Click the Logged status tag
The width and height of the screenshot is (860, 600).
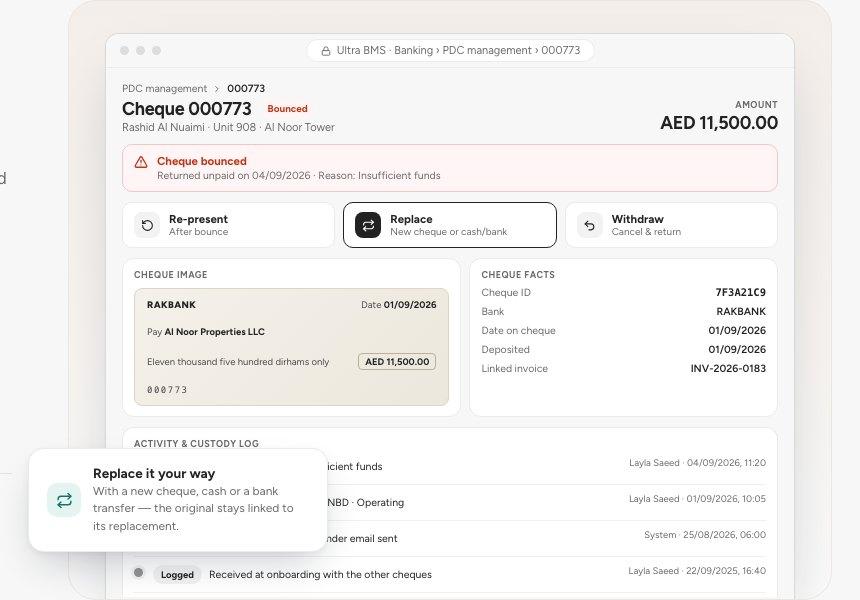click(177, 575)
